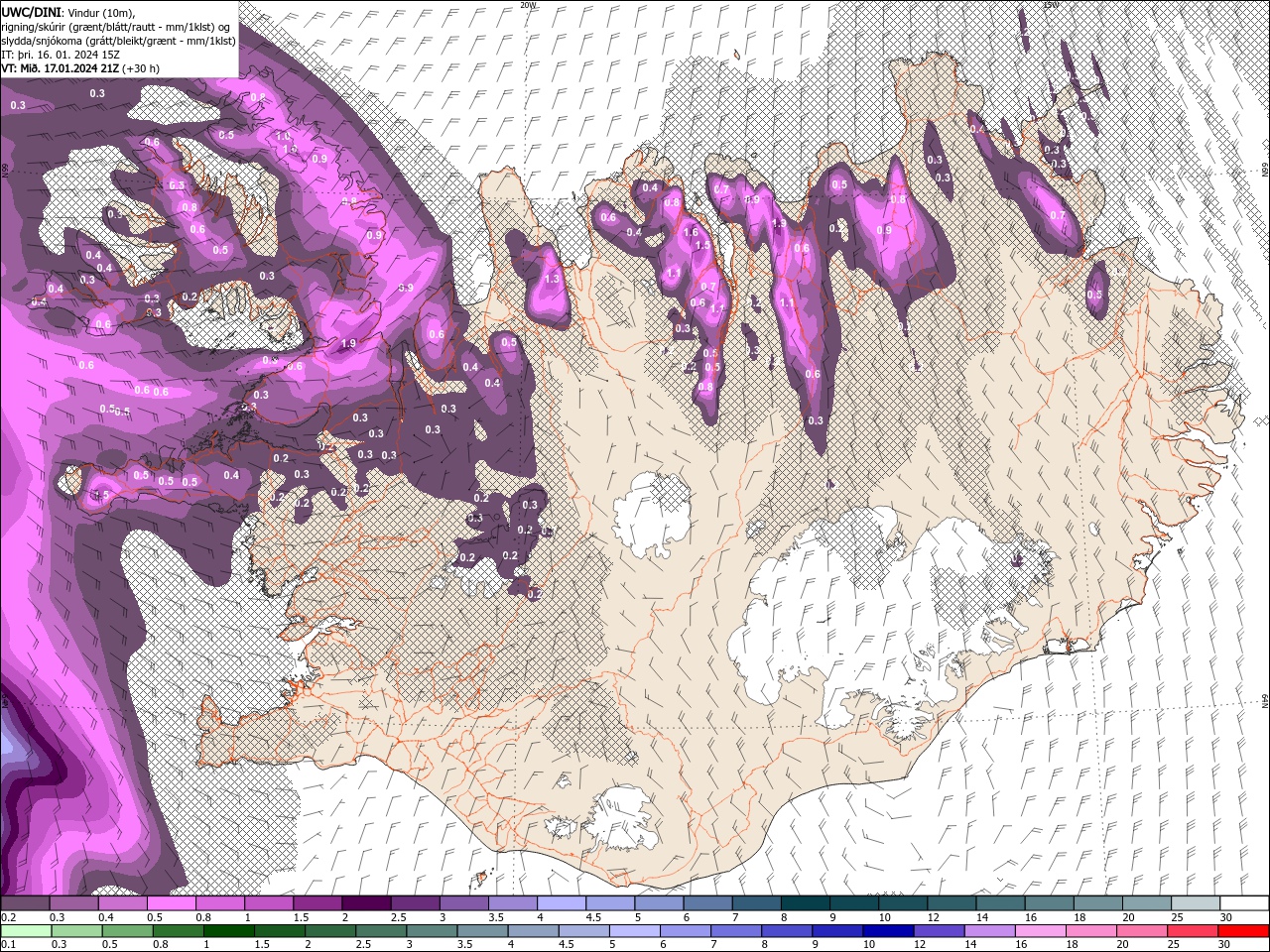Pick the bottom-row green swatch between 0.8 and 1
This screenshot has width=1270, height=952.
(181, 931)
